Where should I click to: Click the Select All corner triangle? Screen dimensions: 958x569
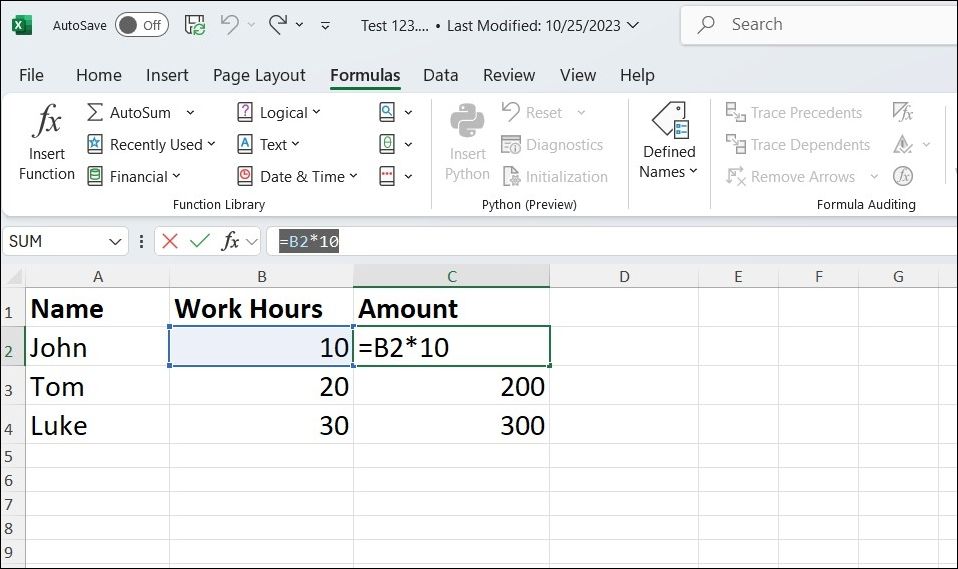13,277
